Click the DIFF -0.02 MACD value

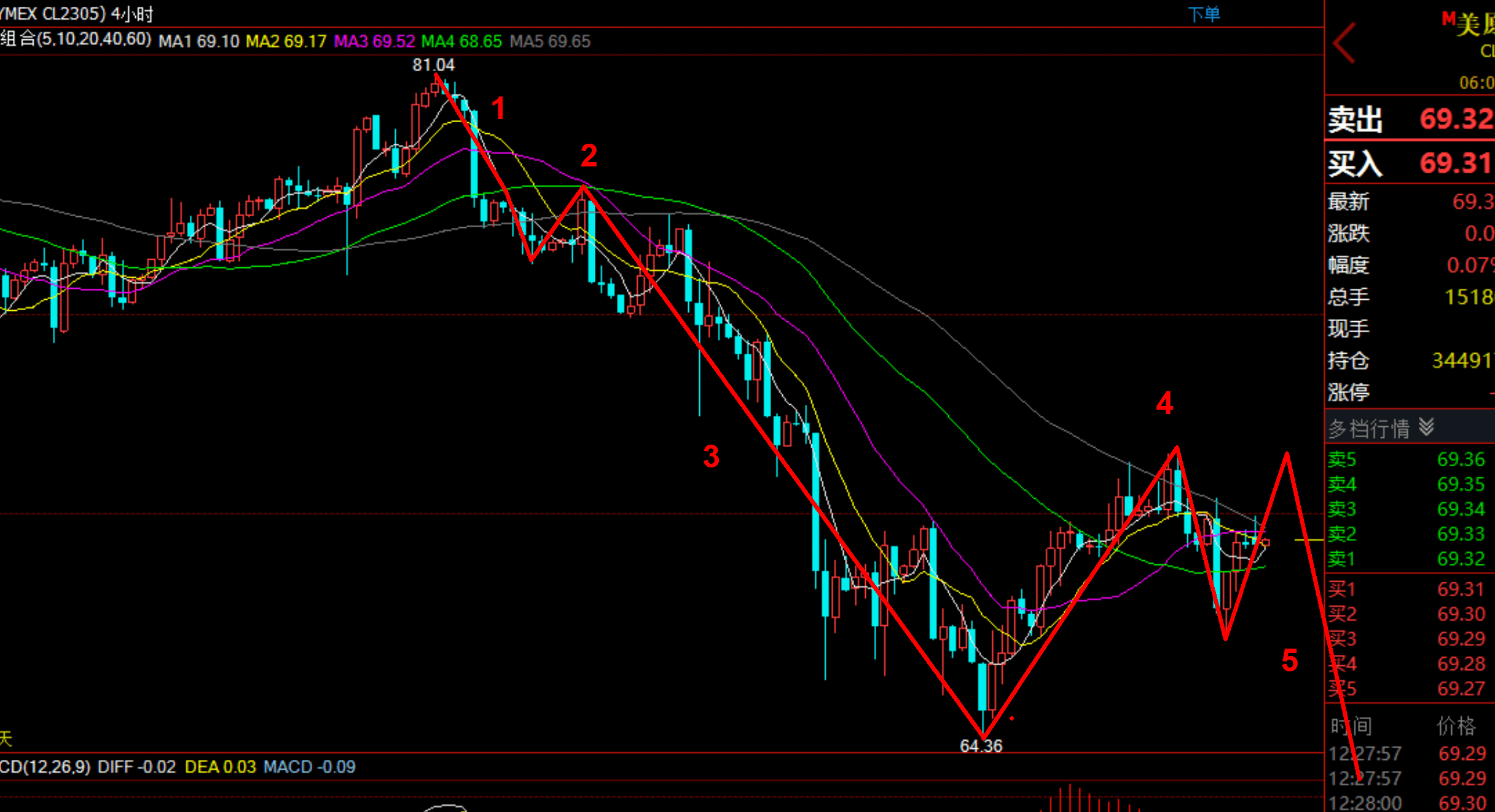(136, 767)
